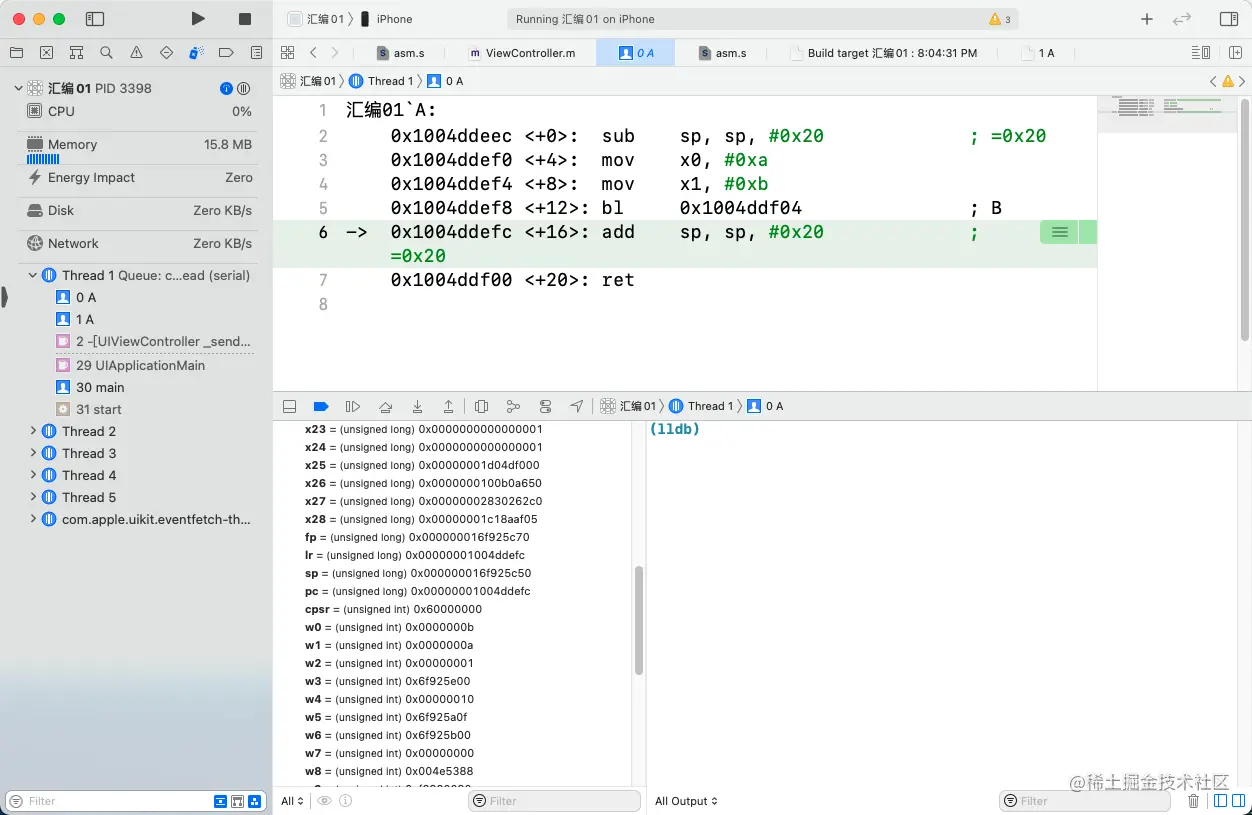1252x815 pixels.
Task: Go back in editor history
Action: point(313,53)
